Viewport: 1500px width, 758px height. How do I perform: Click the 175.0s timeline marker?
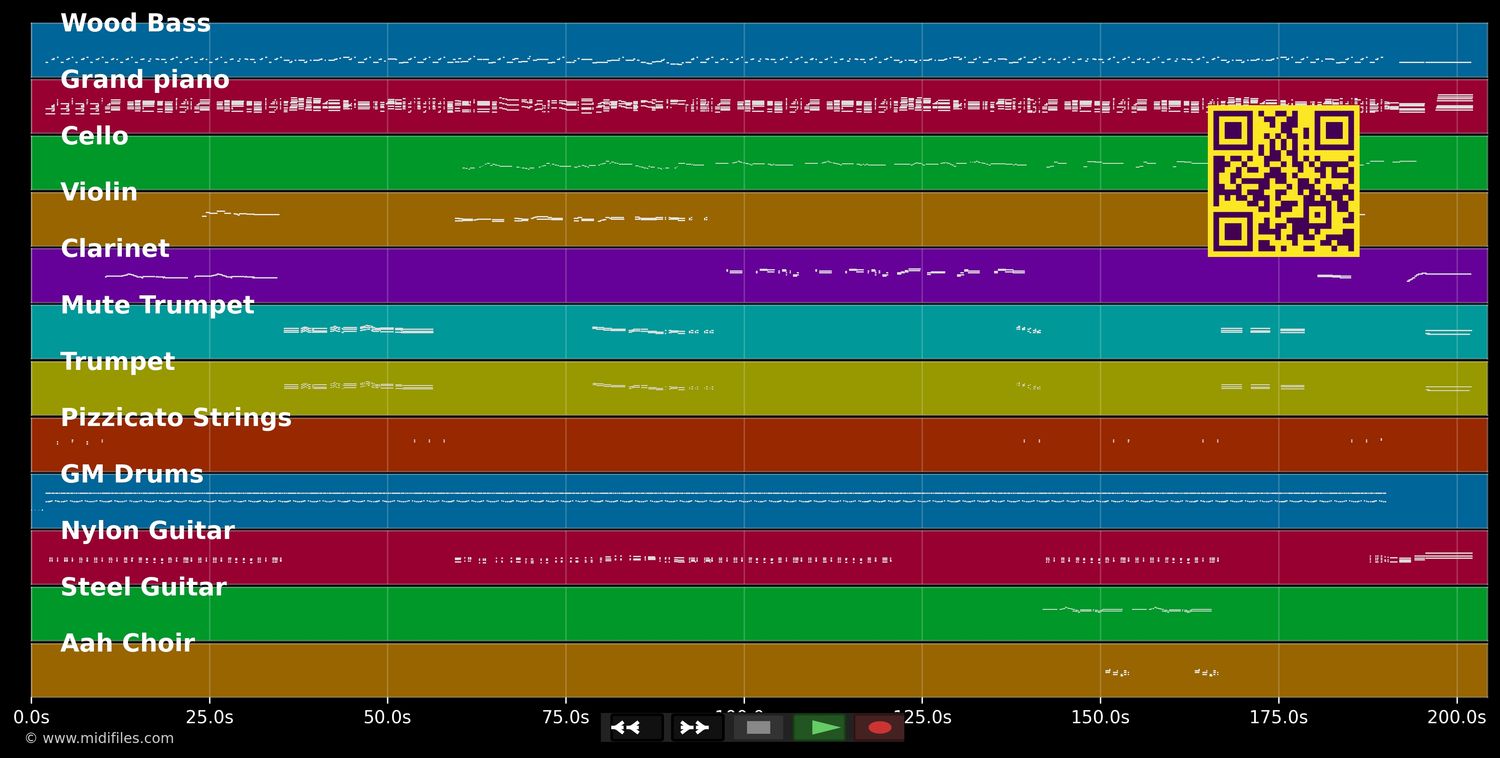click(x=1278, y=717)
